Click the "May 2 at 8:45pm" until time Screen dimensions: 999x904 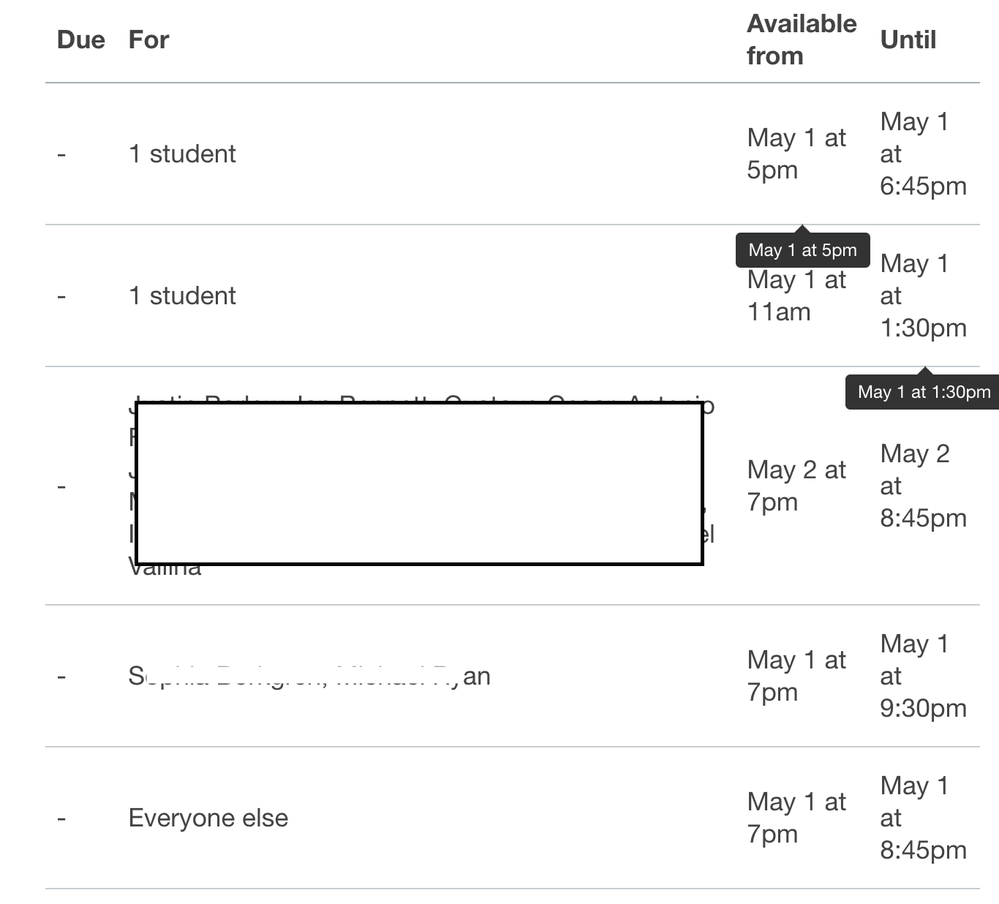(922, 486)
